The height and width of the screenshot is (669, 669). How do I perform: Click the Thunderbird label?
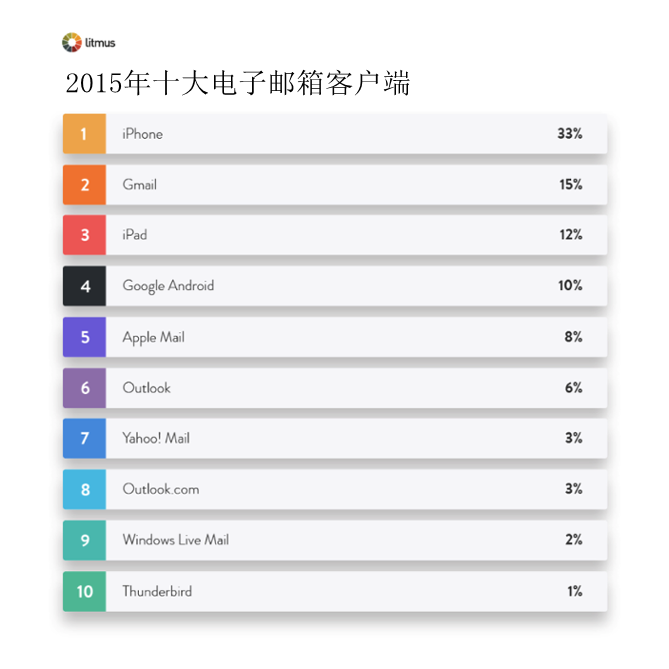pyautogui.click(x=157, y=591)
